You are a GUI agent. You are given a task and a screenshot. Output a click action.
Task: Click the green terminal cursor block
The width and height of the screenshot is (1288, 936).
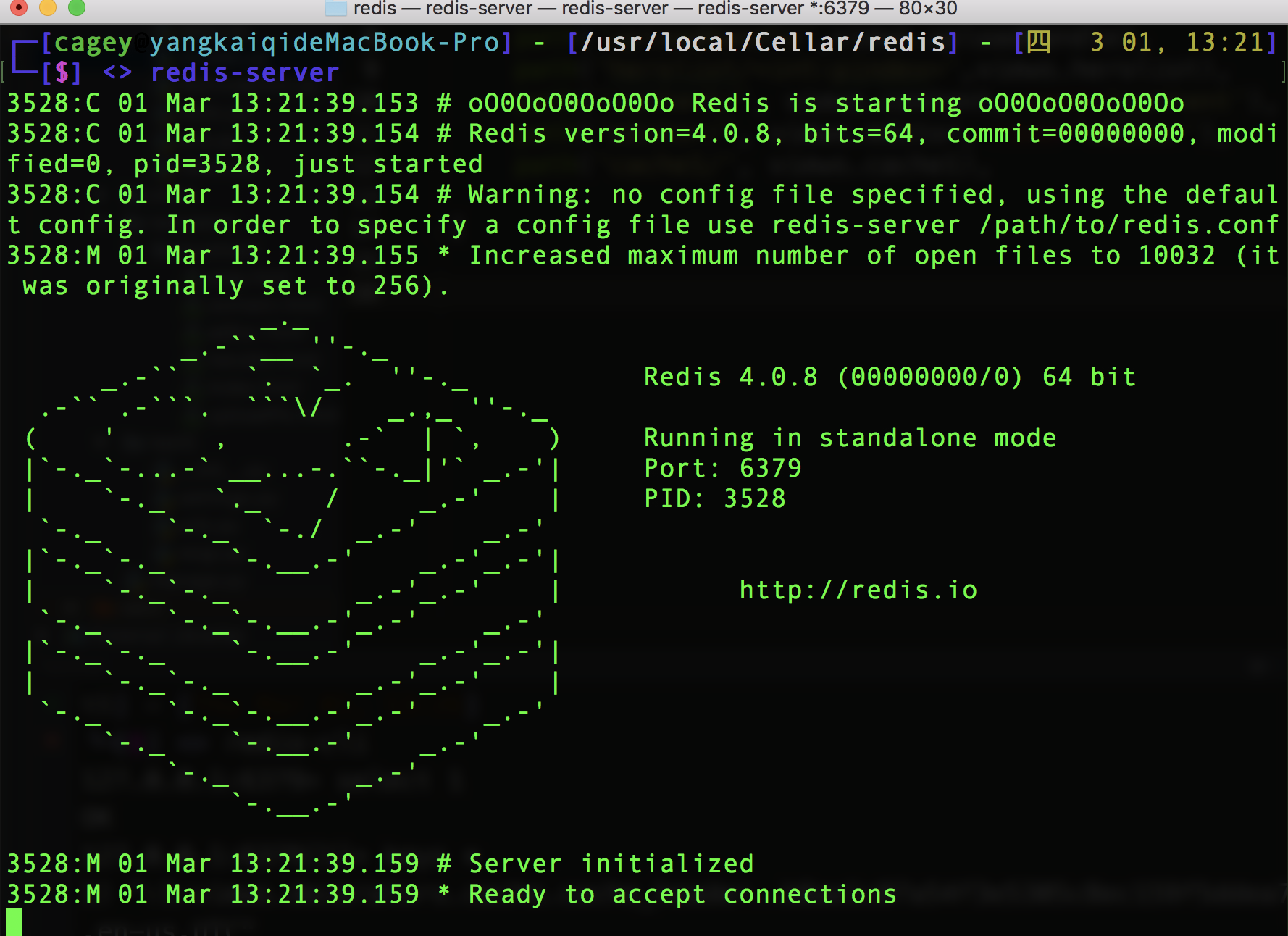[x=14, y=923]
